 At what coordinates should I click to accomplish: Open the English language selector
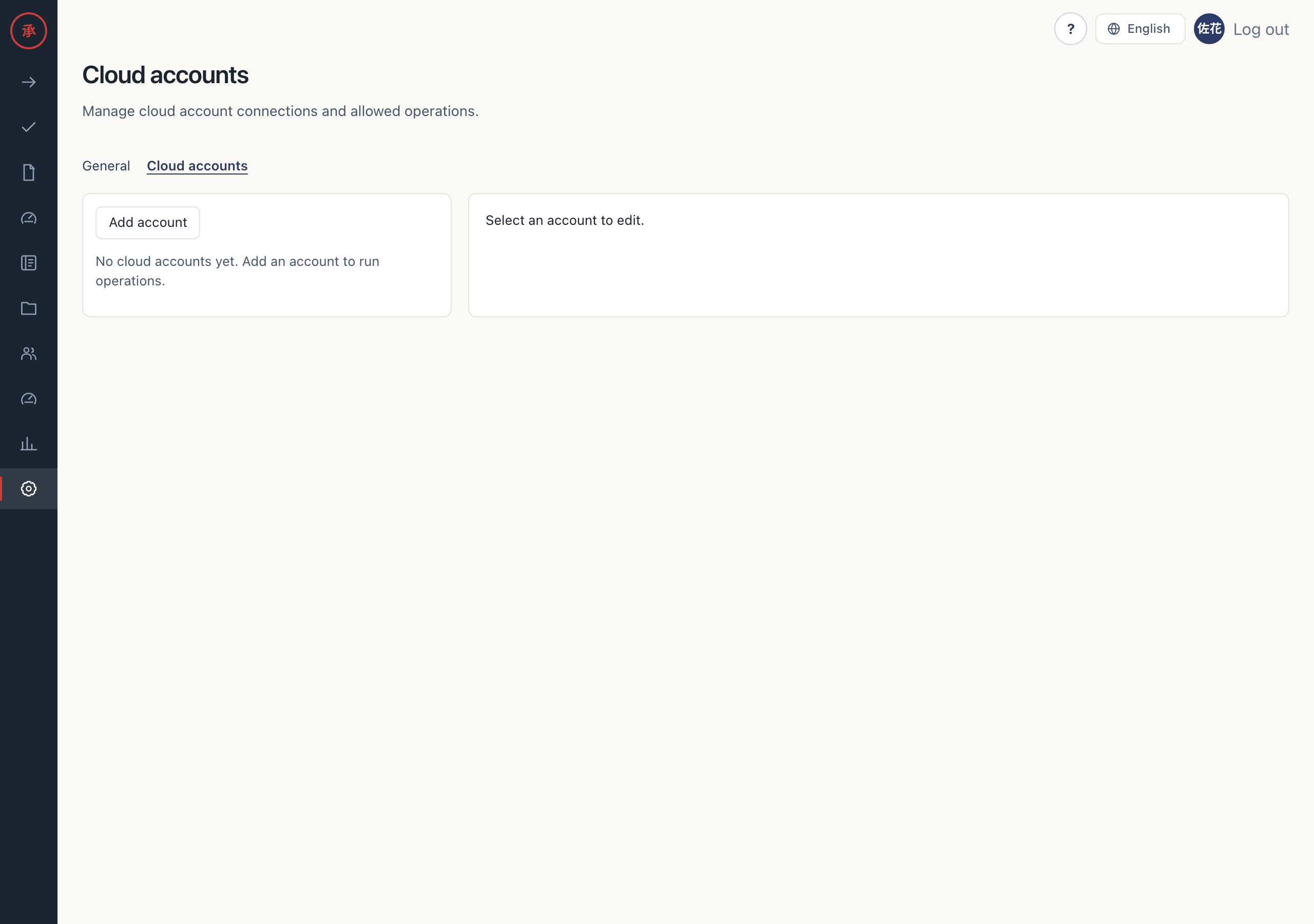(1140, 29)
